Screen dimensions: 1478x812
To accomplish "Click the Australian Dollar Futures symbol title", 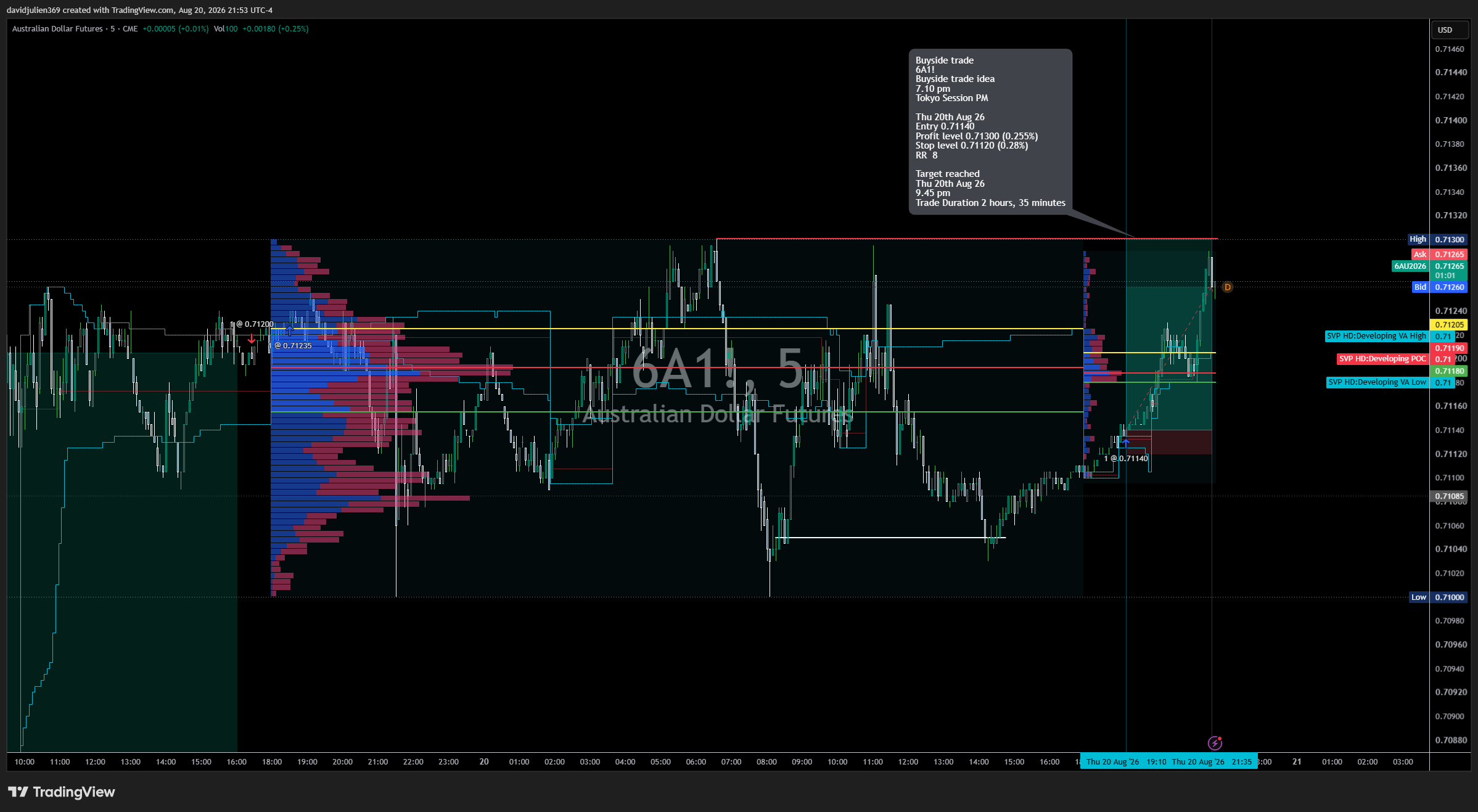I will tap(57, 28).
